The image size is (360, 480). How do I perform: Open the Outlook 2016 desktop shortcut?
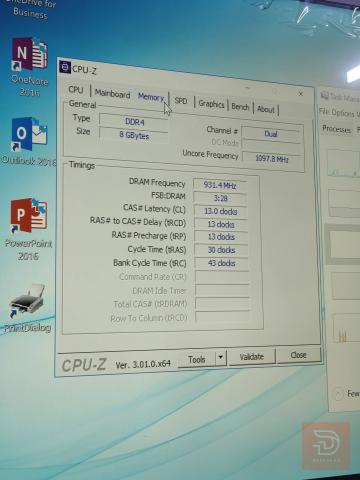coord(29,142)
